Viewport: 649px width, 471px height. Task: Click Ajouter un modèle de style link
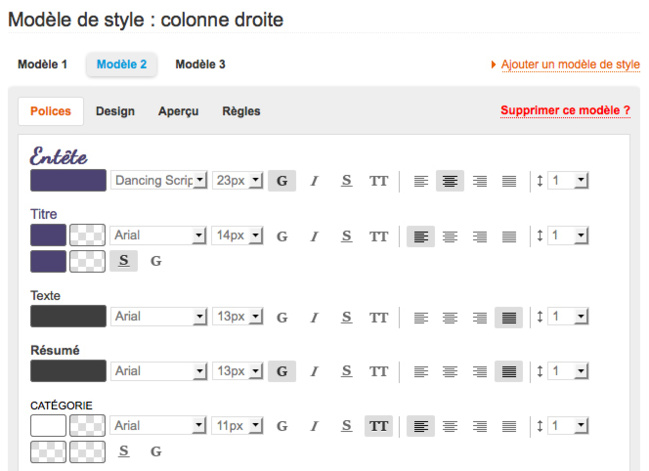(570, 64)
